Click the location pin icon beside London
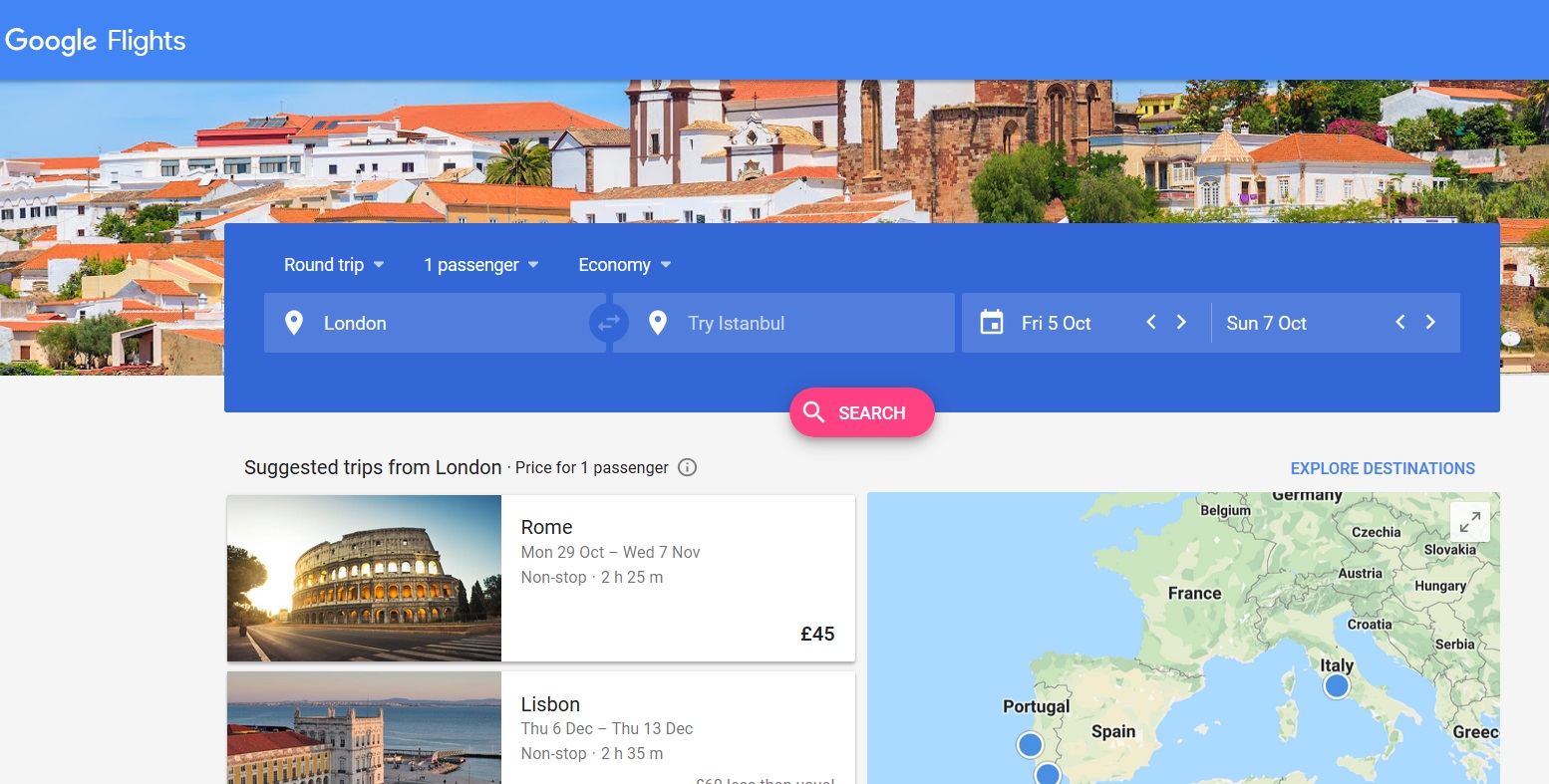1549x784 pixels. pyautogui.click(x=294, y=323)
